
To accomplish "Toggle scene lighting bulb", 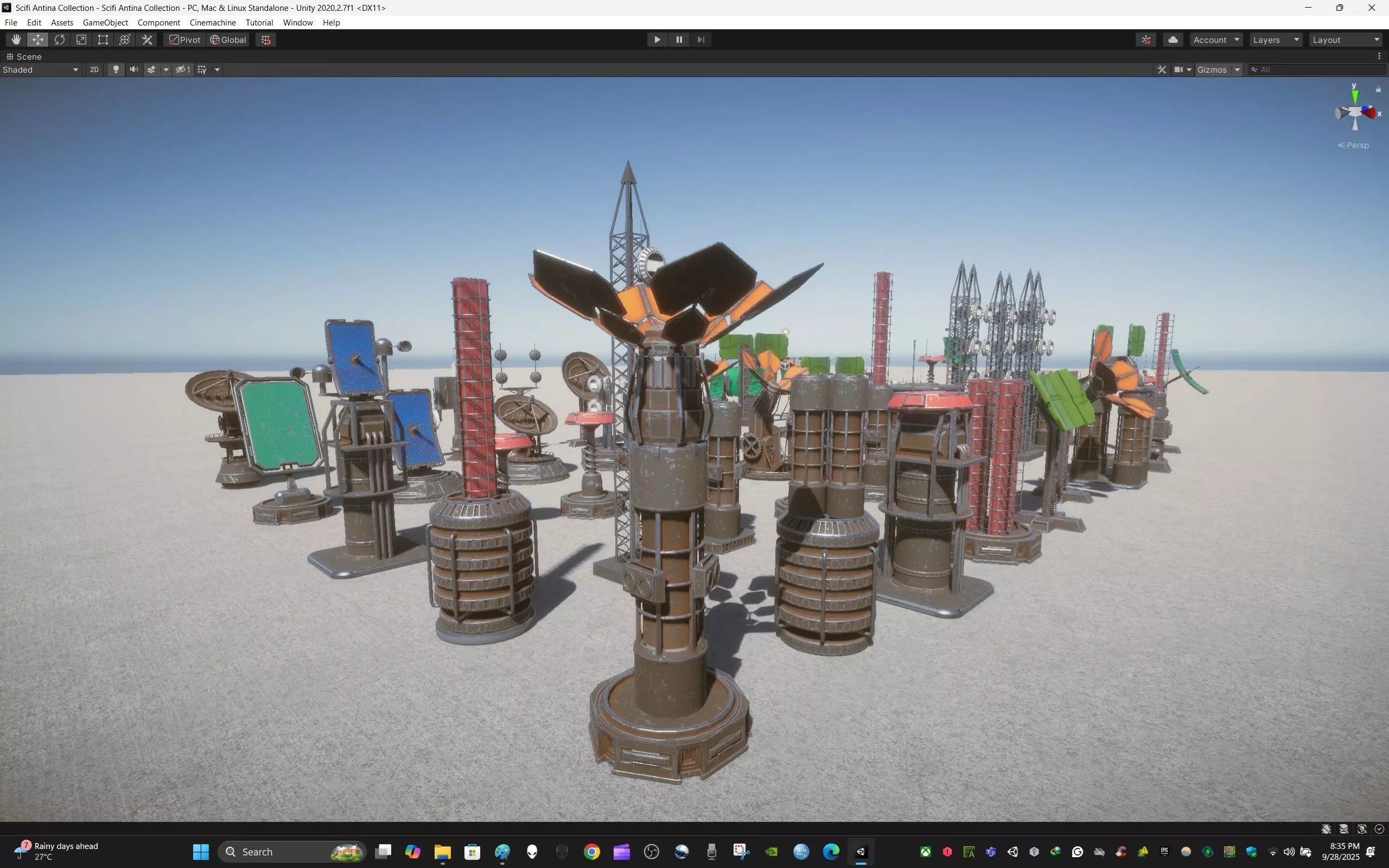I will tap(116, 69).
